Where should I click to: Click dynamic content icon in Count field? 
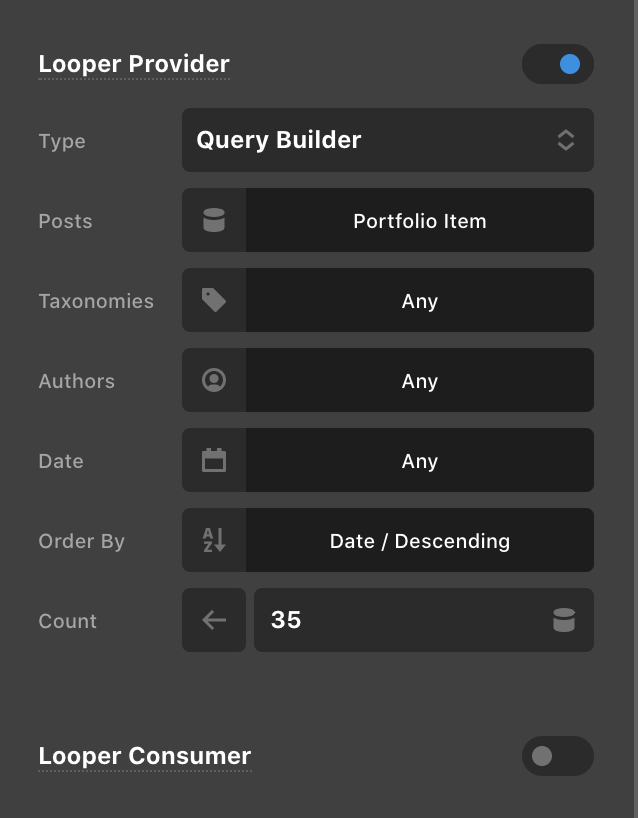point(564,620)
